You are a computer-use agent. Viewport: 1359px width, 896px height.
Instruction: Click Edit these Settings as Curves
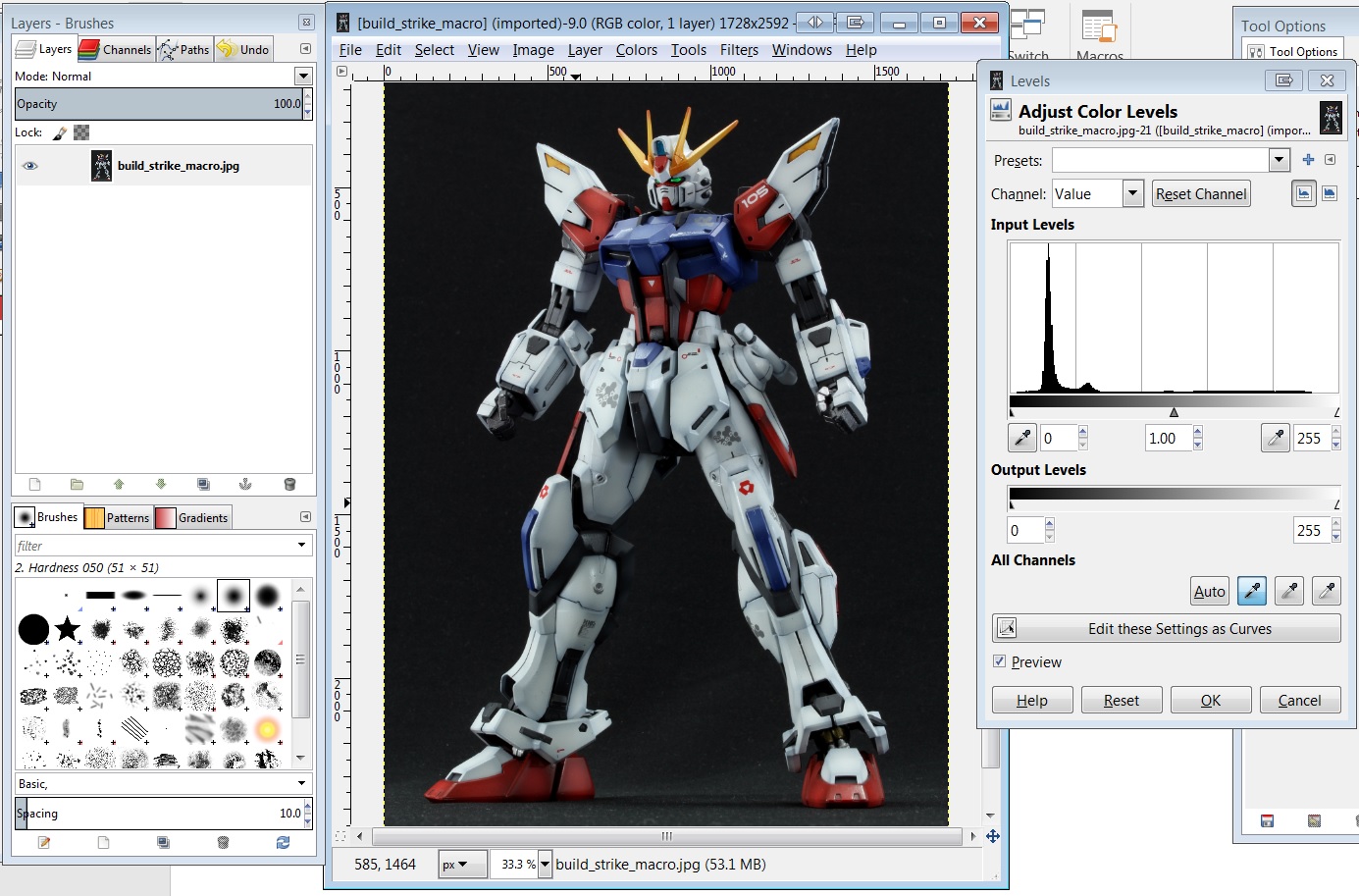pos(1167,628)
